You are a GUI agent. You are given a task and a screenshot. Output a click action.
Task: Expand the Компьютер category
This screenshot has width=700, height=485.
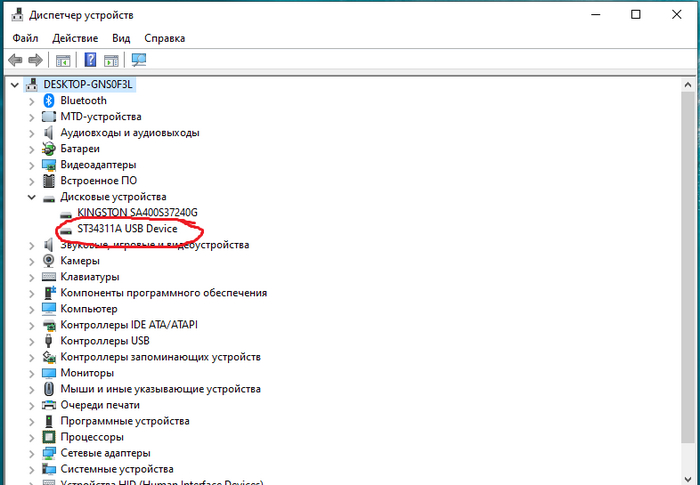tap(31, 309)
